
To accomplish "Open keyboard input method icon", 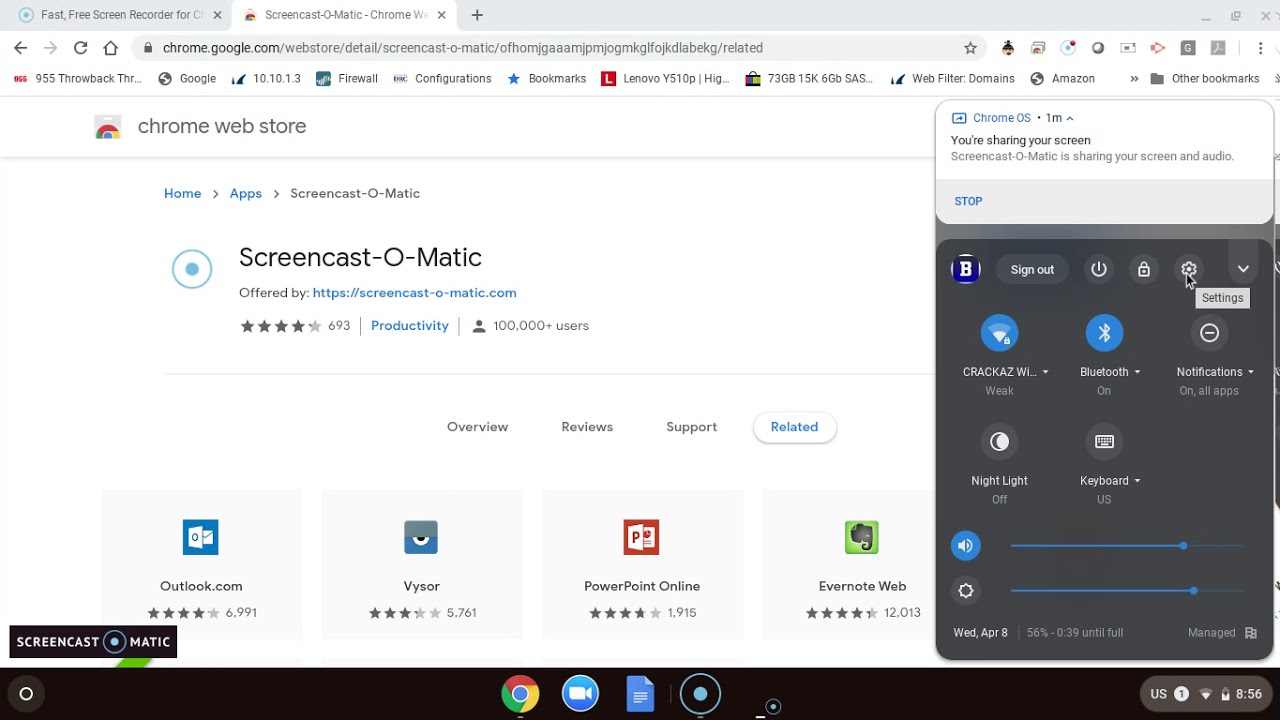I will coord(1104,442).
